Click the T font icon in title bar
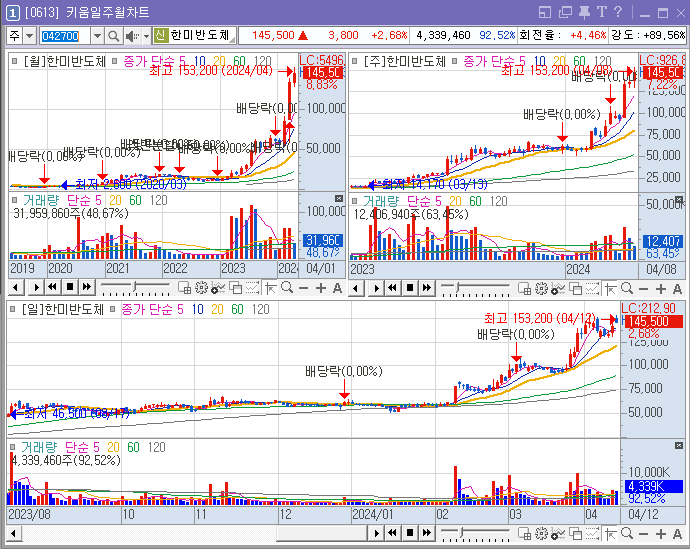 tap(602, 12)
